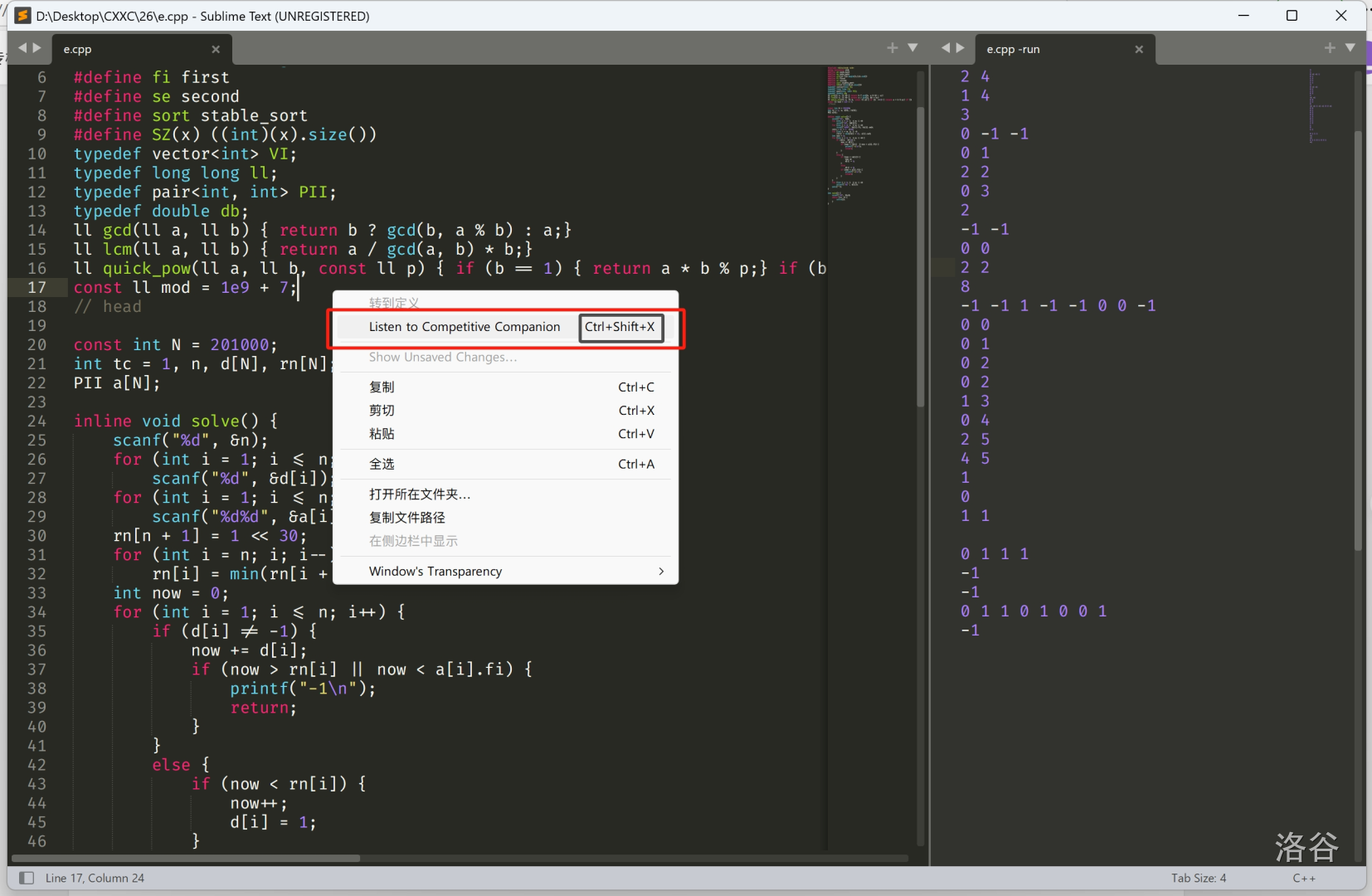This screenshot has height=896, width=1372.
Task: Open the Tab Size: 4 menu
Action: click(1198, 878)
